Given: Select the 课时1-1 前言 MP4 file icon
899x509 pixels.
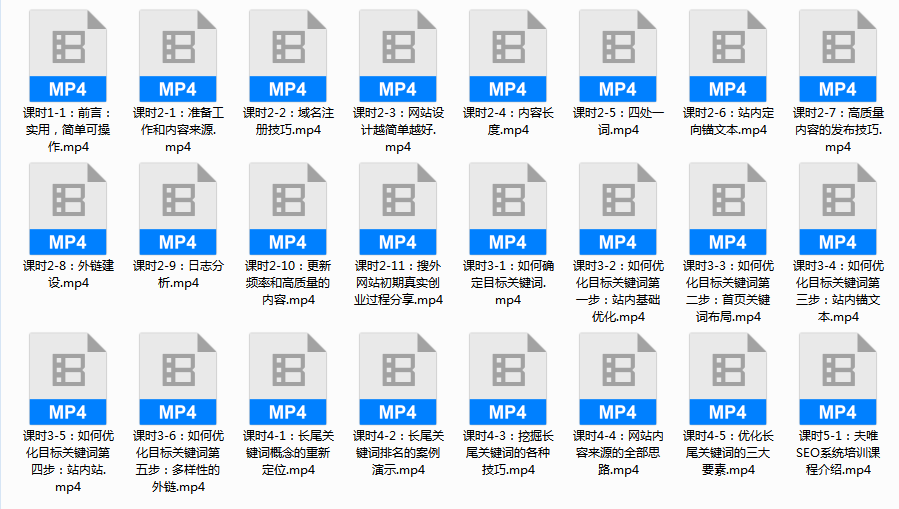Looking at the screenshot, I should (68, 55).
